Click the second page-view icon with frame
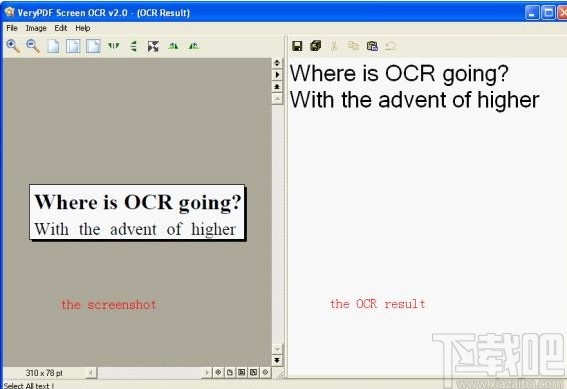The image size is (567, 389). [x=73, y=46]
